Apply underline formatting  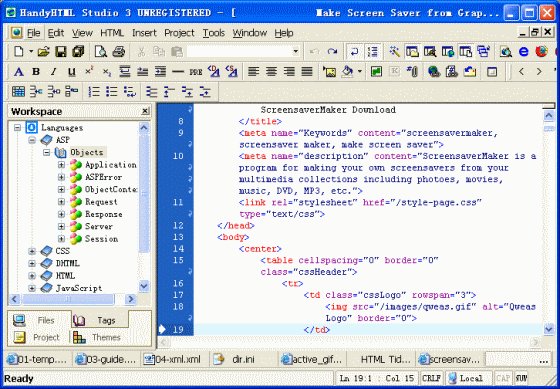pos(71,72)
